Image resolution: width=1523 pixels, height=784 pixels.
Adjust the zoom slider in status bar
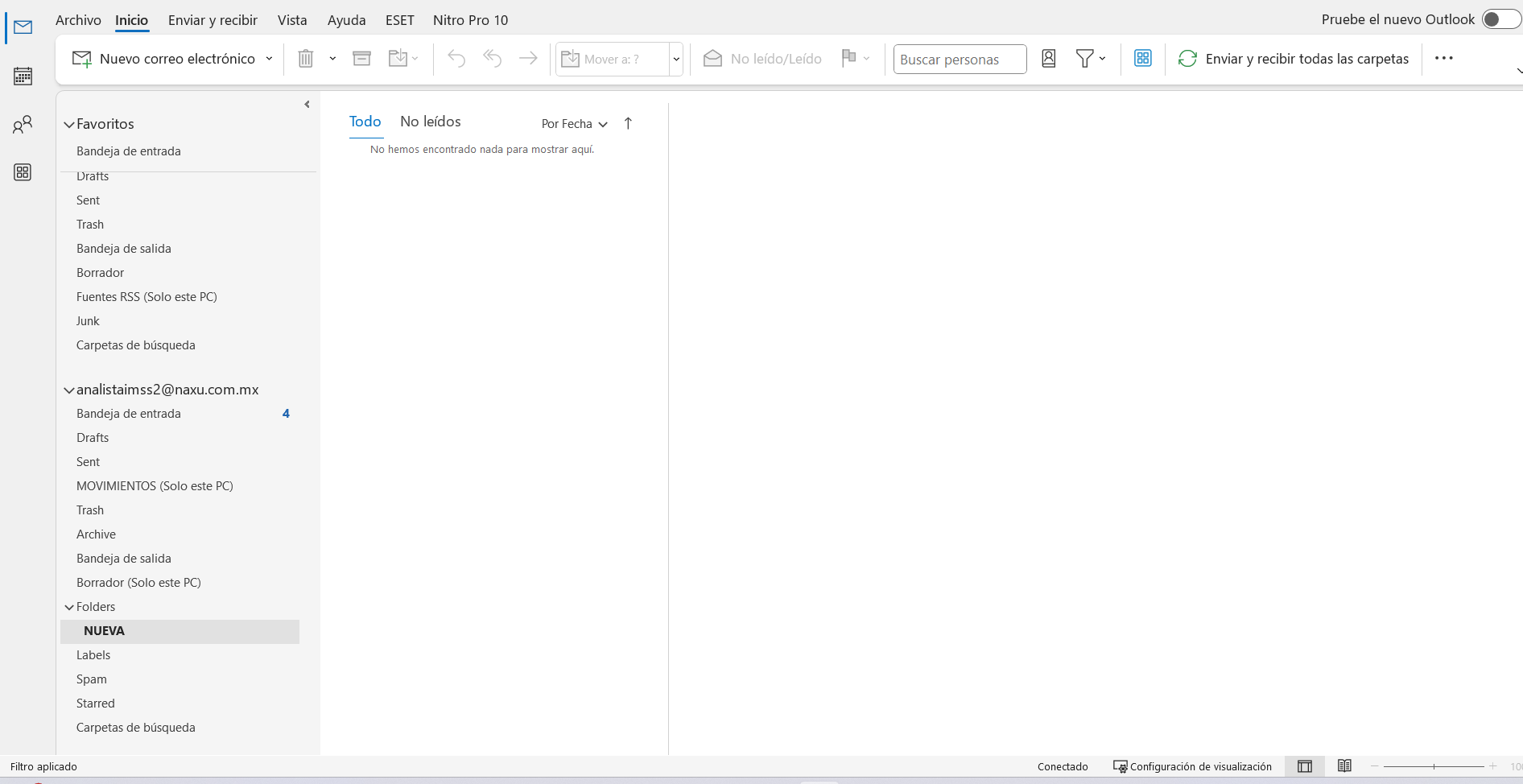point(1434,766)
